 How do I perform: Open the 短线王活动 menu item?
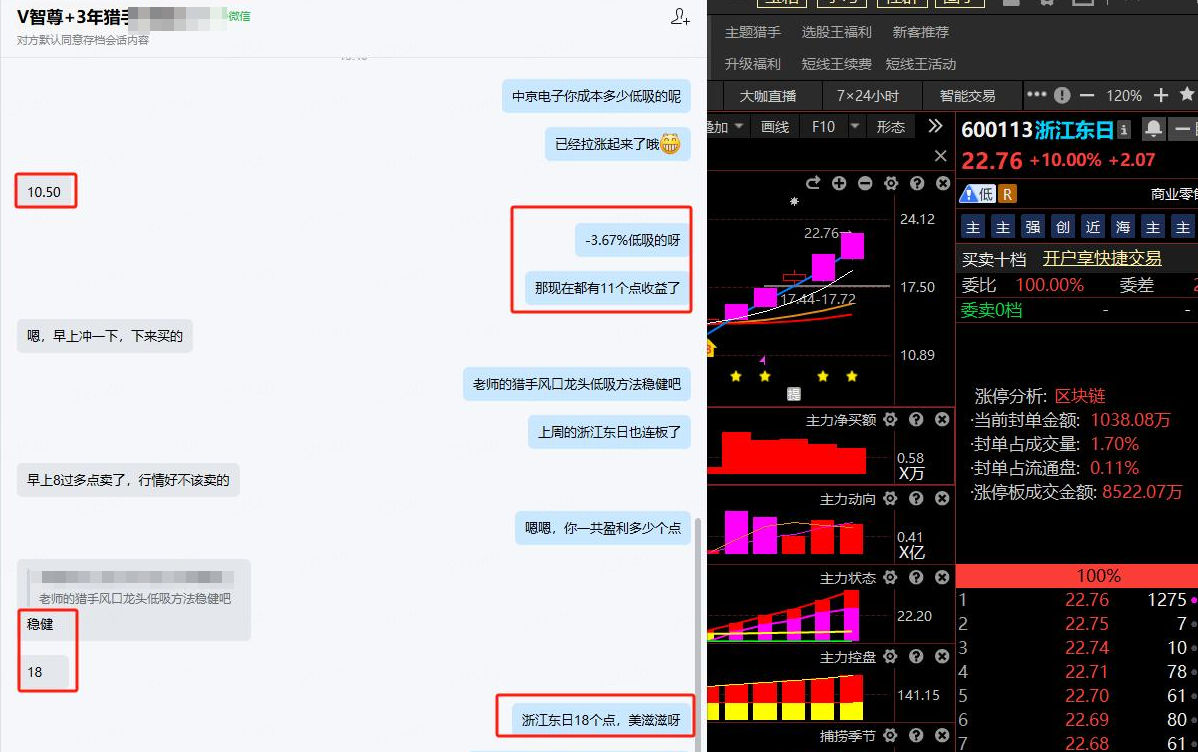[x=921, y=64]
